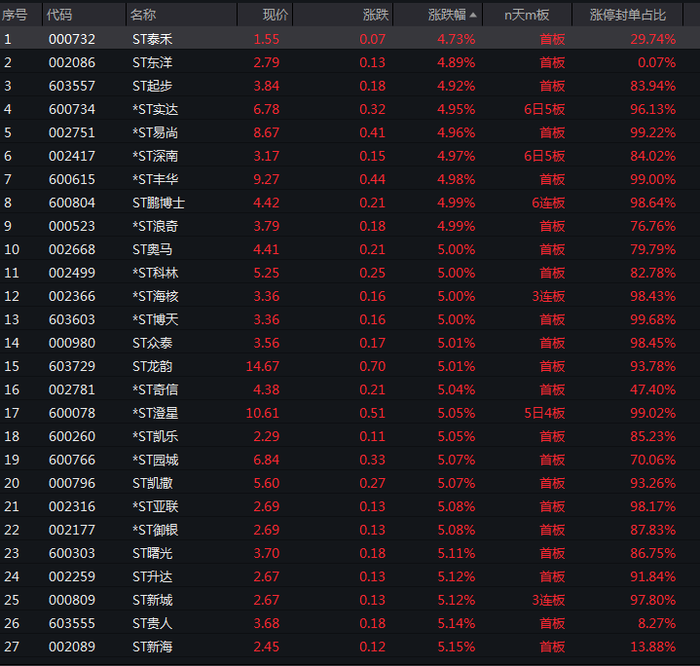The width and height of the screenshot is (700, 666).
Task: Select ST新城 stock name
Action: [152, 600]
